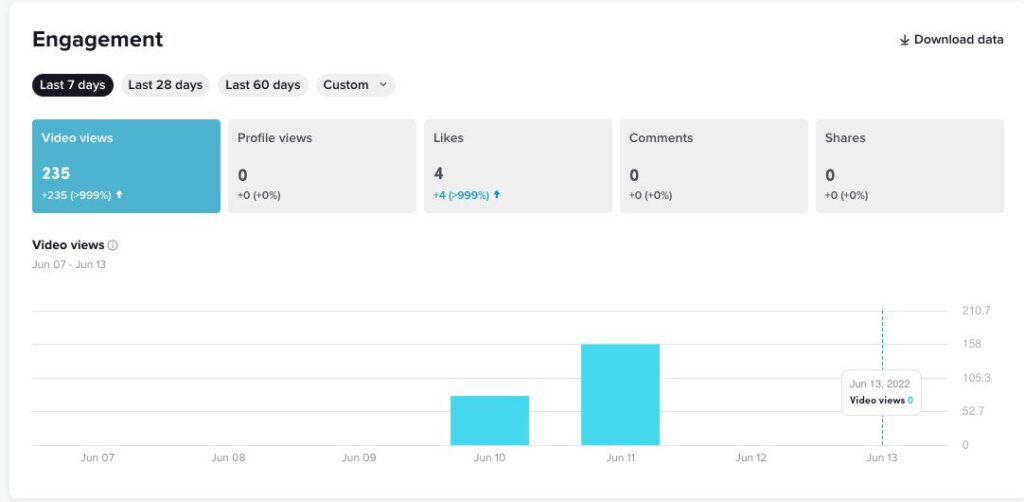Click the up arrow in Likes card
The image size is (1024, 502).
point(497,195)
